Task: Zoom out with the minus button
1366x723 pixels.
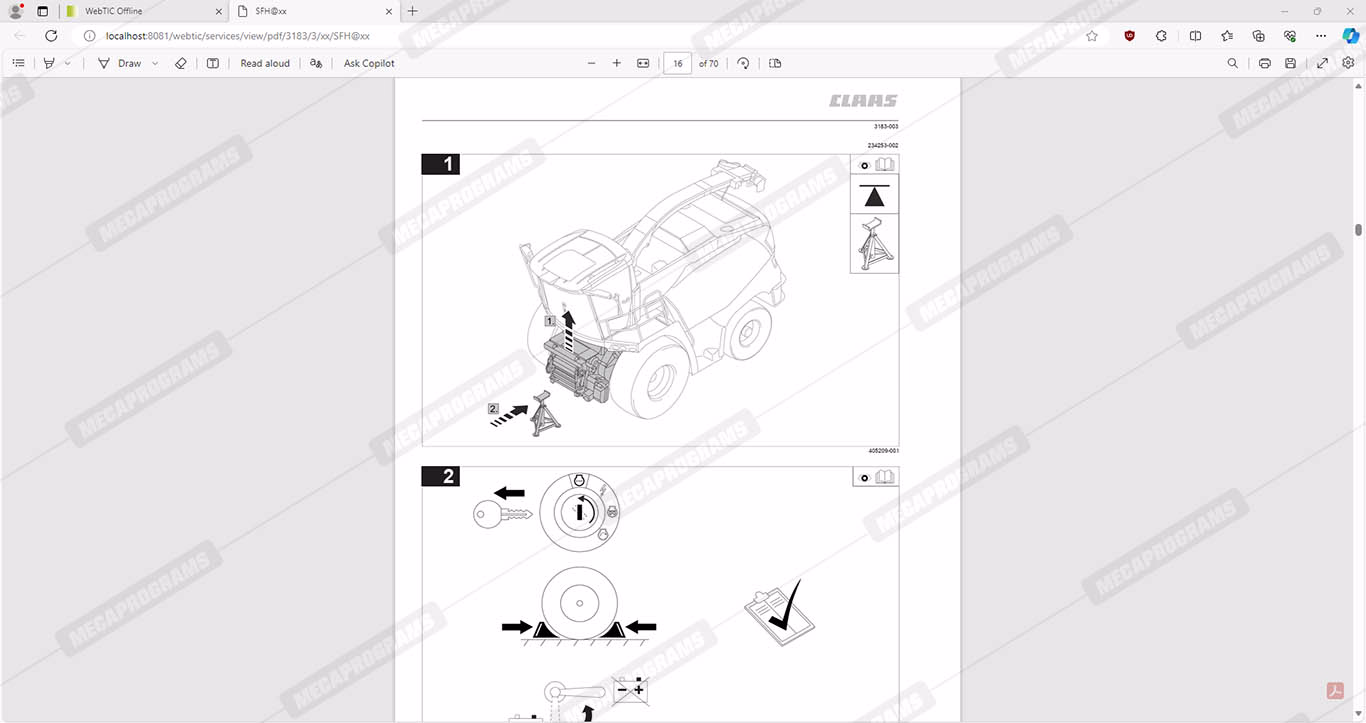Action: point(591,63)
